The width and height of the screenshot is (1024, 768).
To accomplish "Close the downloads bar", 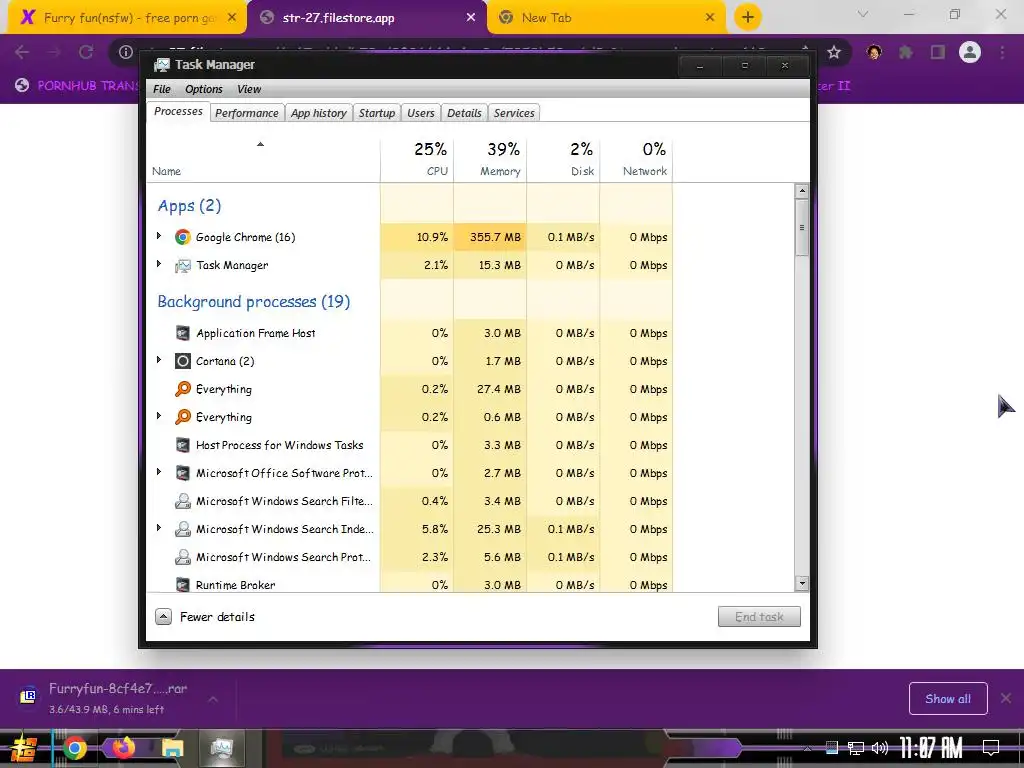I will [x=1006, y=699].
